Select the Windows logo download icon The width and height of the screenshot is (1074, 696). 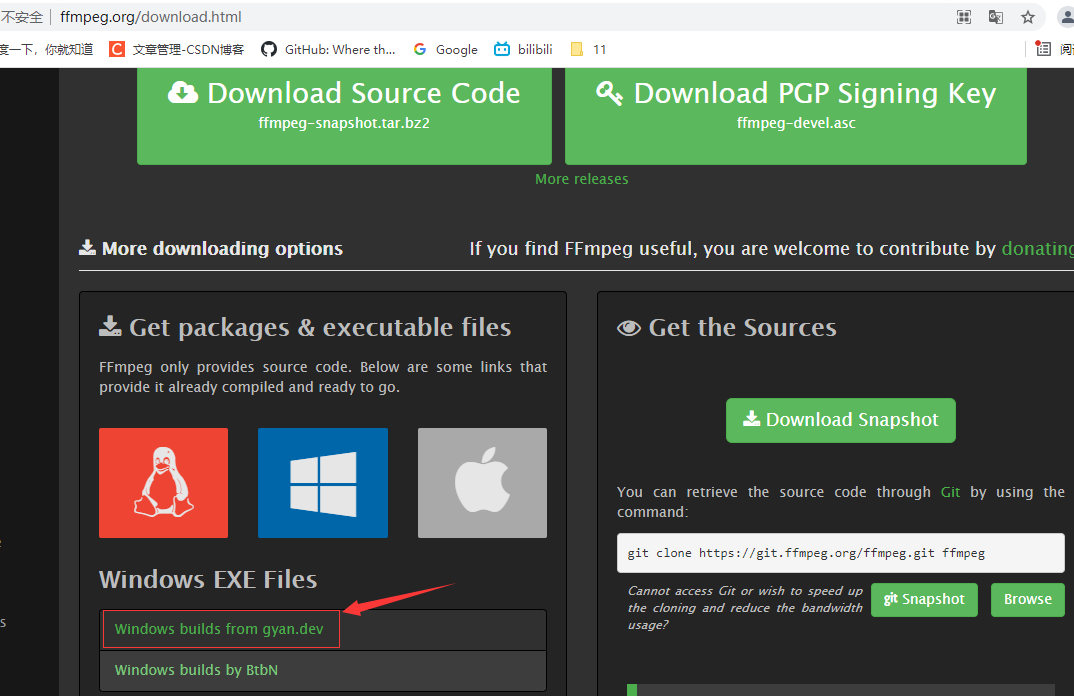[x=322, y=483]
